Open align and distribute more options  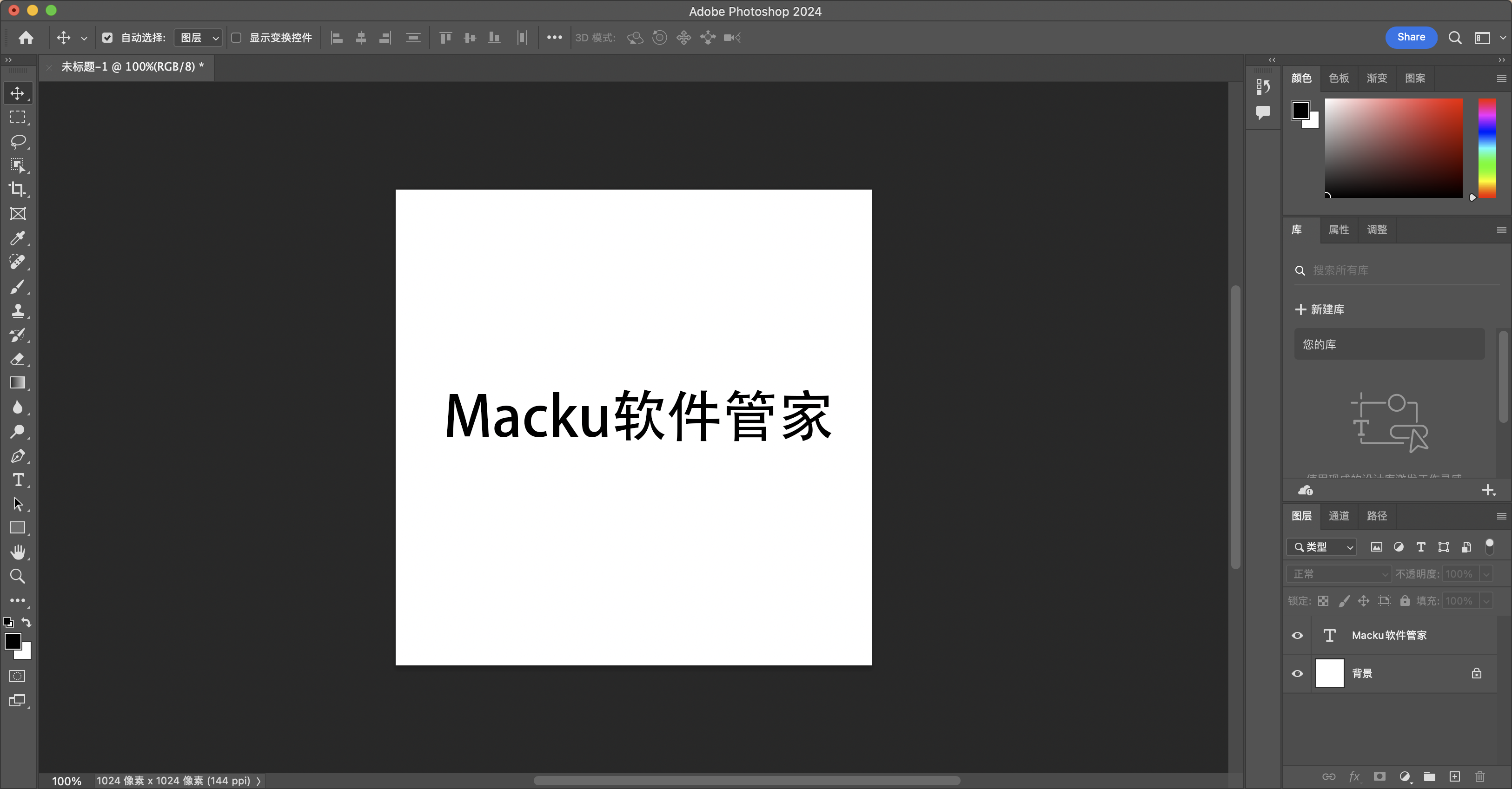[x=554, y=38]
